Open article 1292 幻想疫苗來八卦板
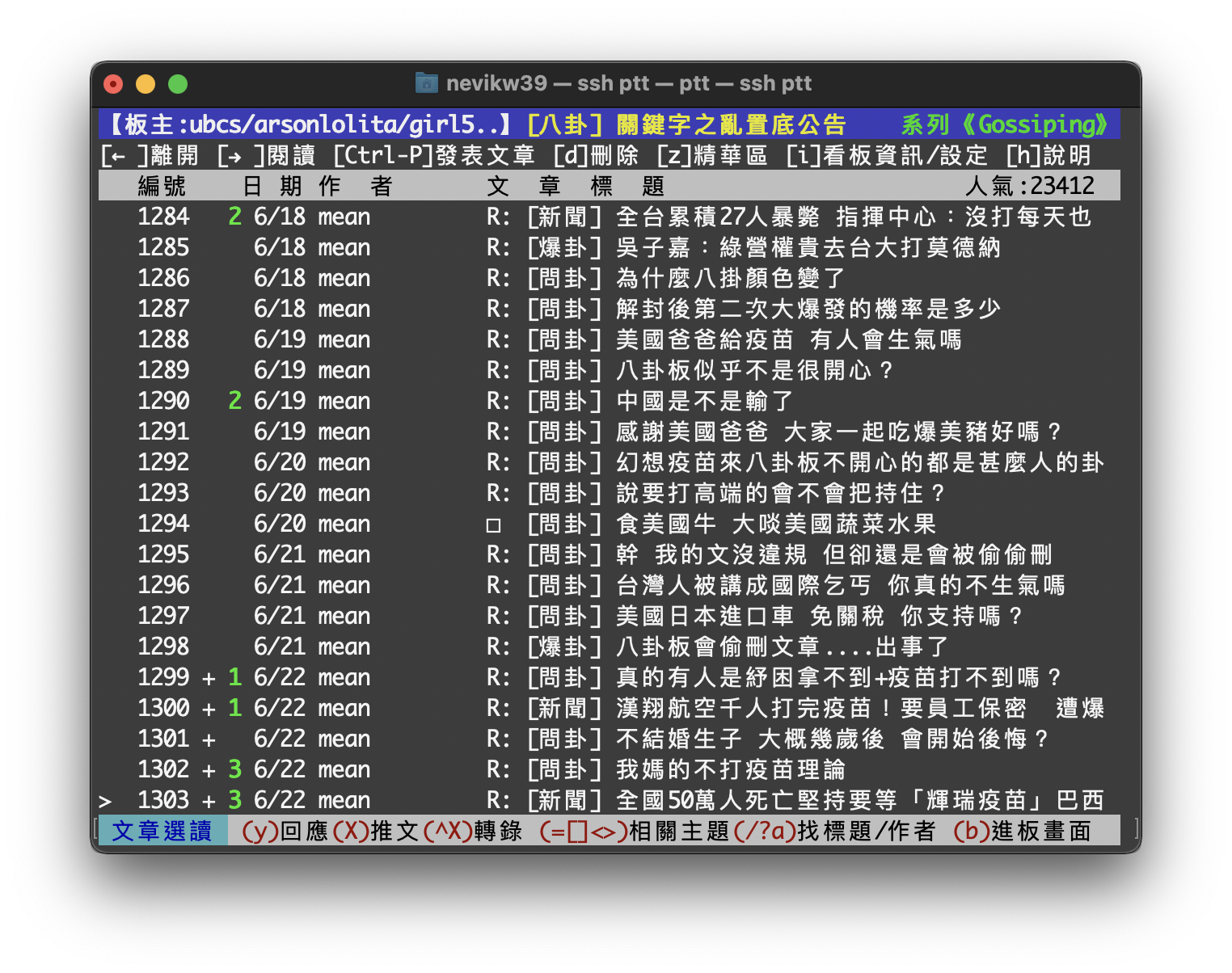The height and width of the screenshot is (973, 1232). [610, 462]
